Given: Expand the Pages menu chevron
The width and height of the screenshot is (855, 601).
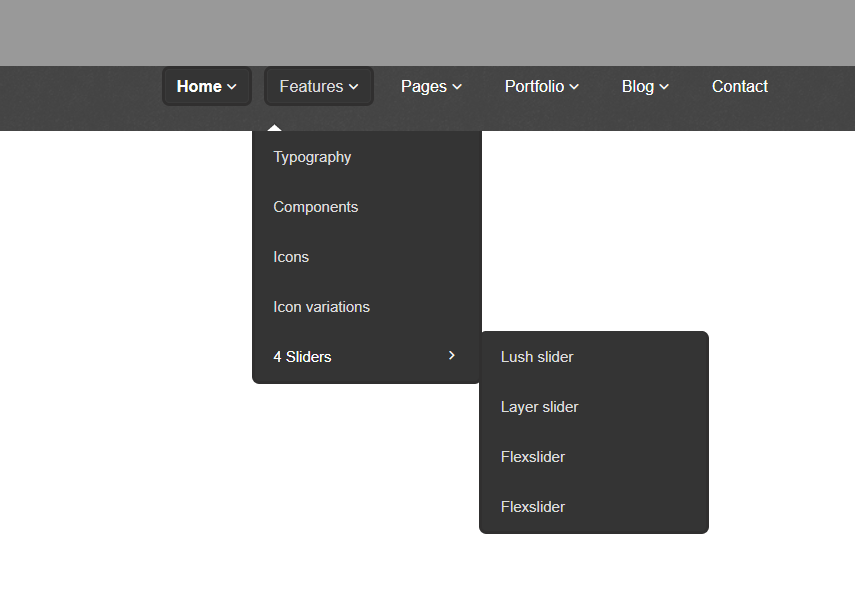Looking at the screenshot, I should point(457,87).
